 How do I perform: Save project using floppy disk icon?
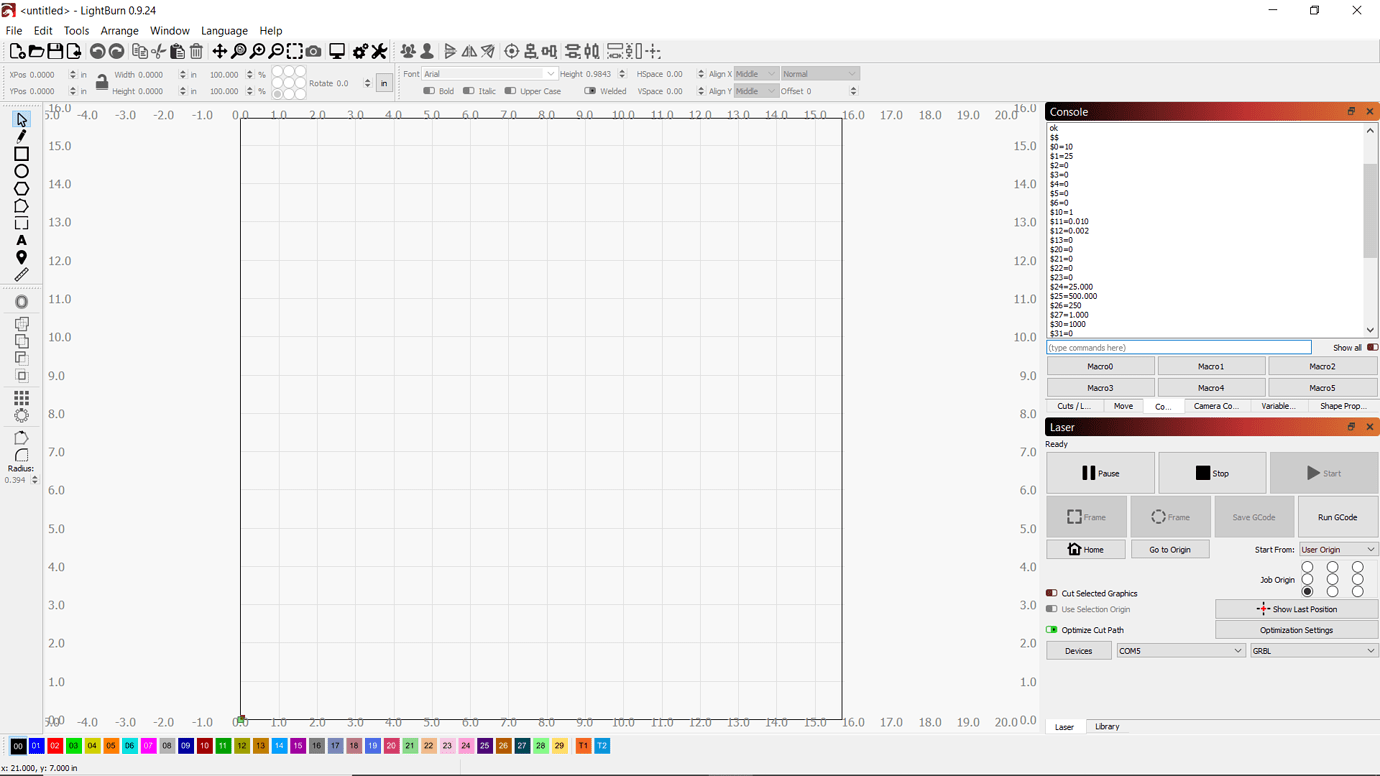point(55,51)
